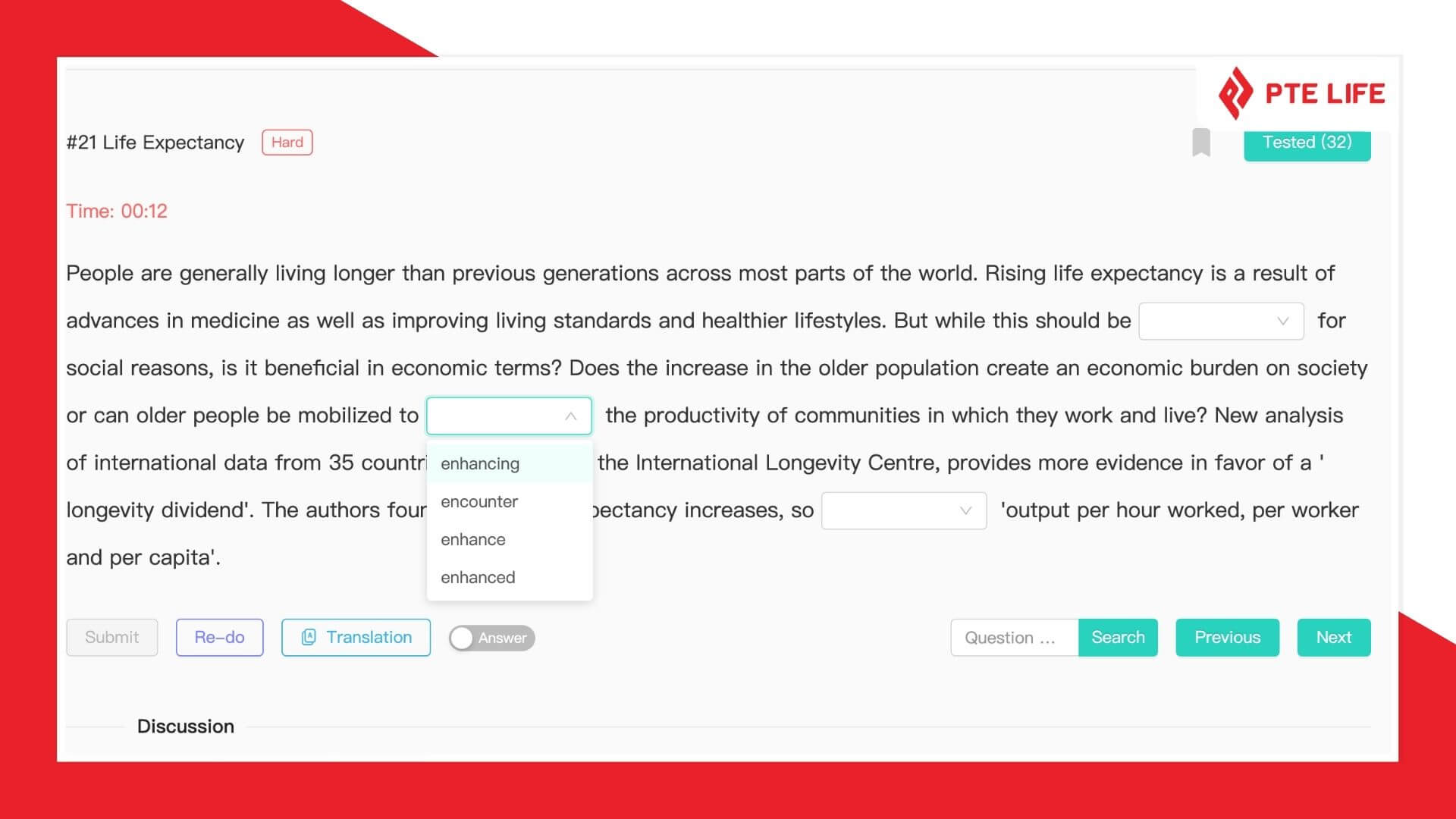1456x819 pixels.
Task: Click the Hard difficulty tag
Action: click(x=287, y=143)
